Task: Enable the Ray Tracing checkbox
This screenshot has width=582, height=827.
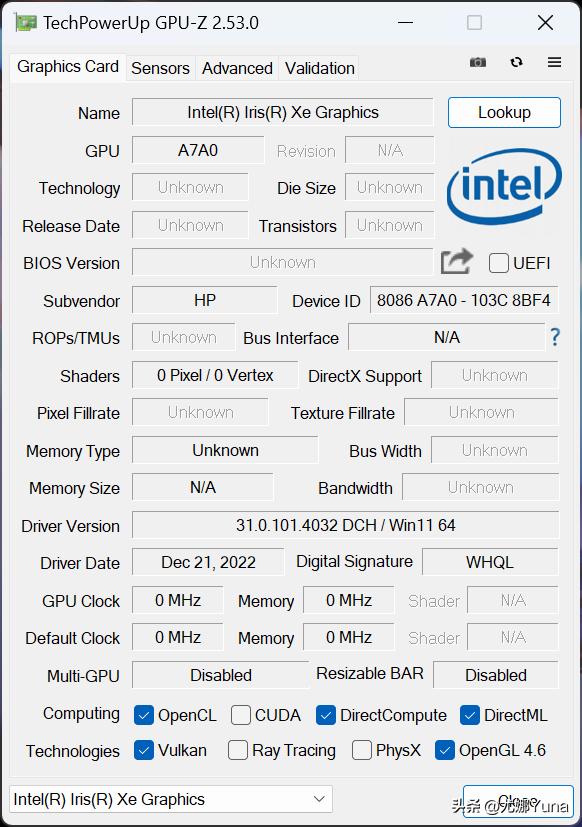Action: click(237, 750)
